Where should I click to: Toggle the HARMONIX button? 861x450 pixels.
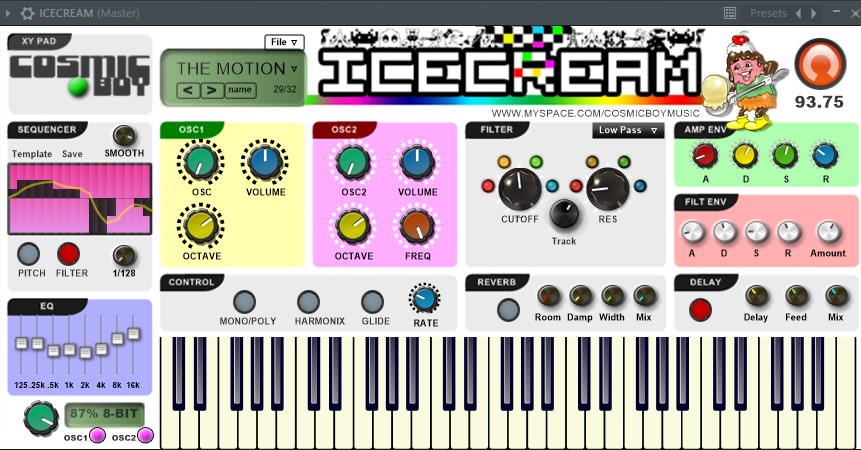pyautogui.click(x=309, y=302)
